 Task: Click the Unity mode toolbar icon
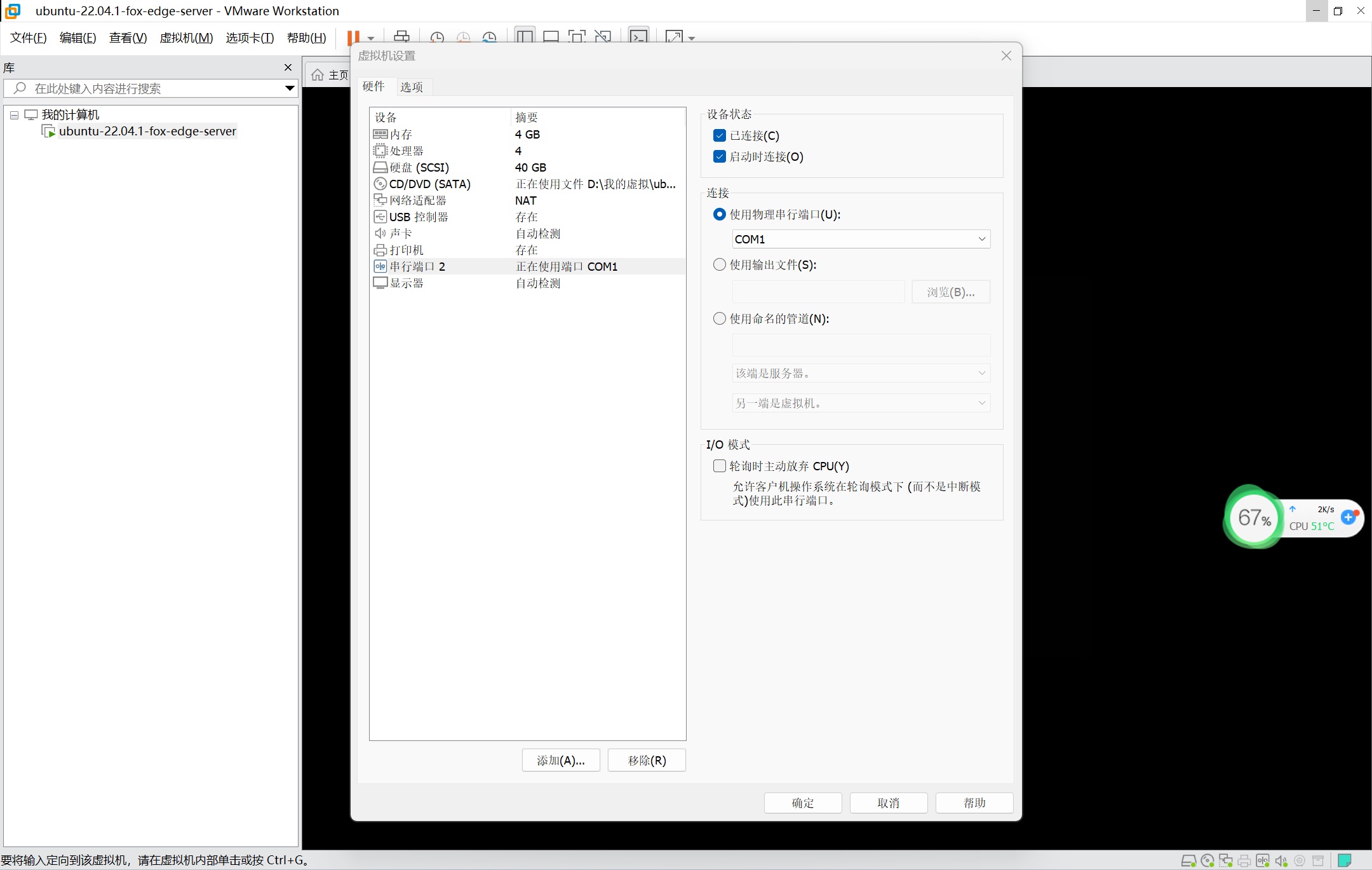coord(603,37)
